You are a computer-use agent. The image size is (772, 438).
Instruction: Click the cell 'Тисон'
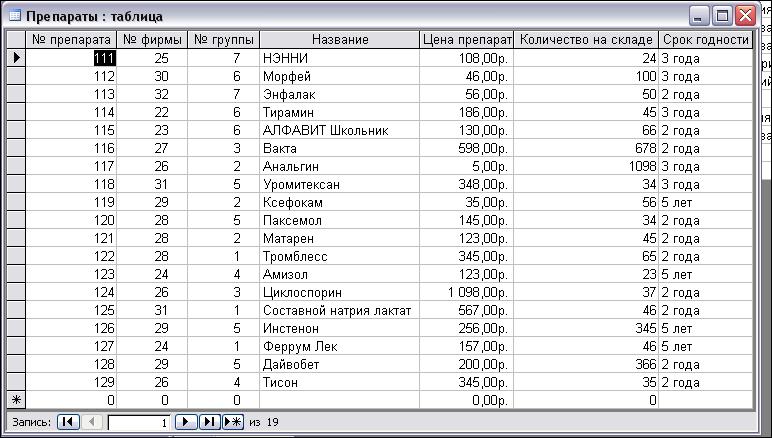coord(340,382)
